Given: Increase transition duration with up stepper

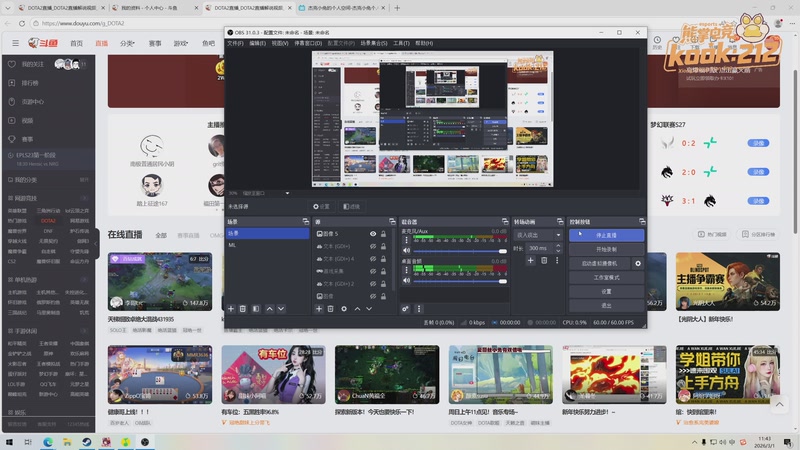Looking at the screenshot, I should (558, 245).
